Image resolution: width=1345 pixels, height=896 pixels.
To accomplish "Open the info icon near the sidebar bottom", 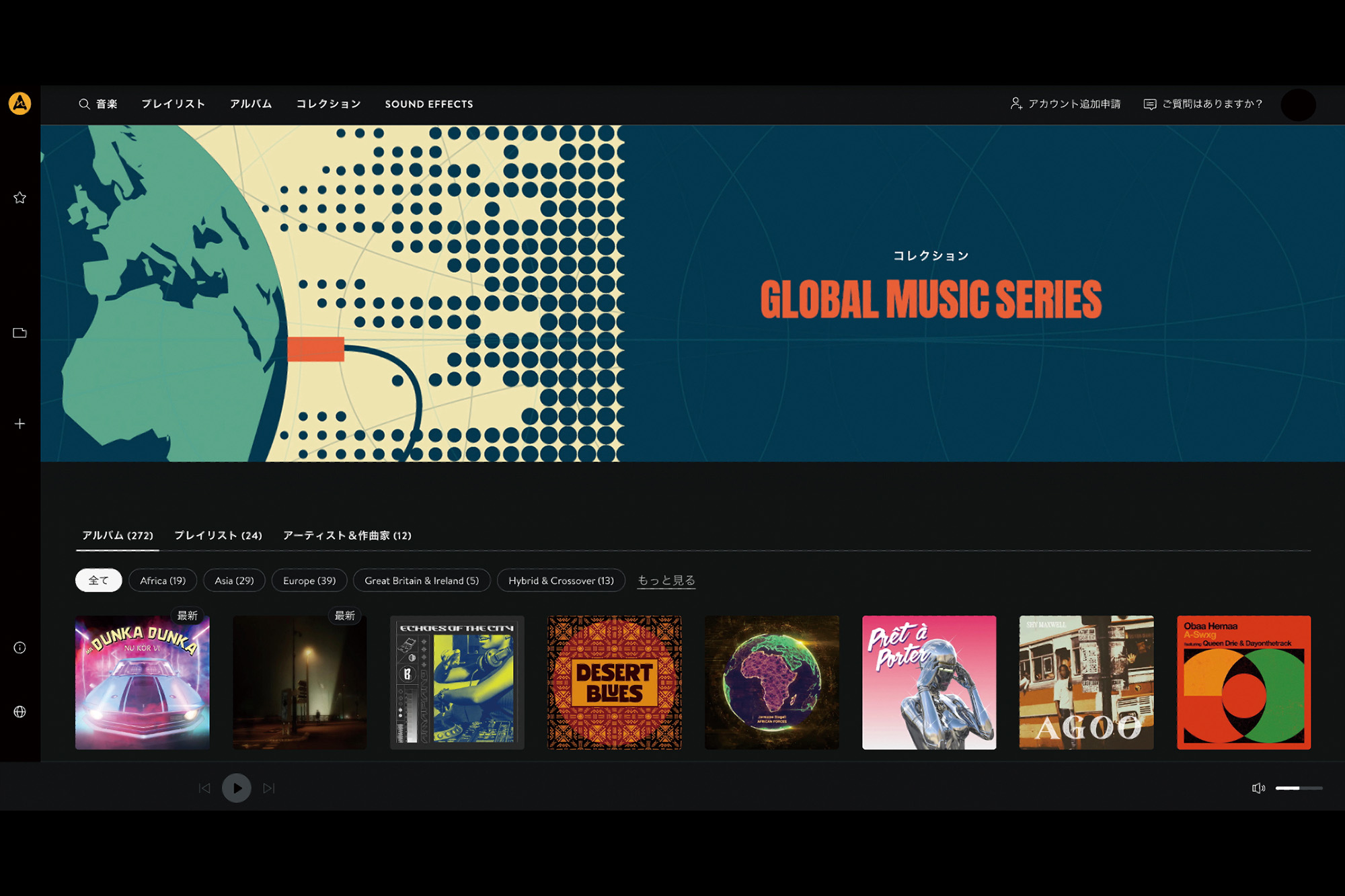I will [x=20, y=647].
